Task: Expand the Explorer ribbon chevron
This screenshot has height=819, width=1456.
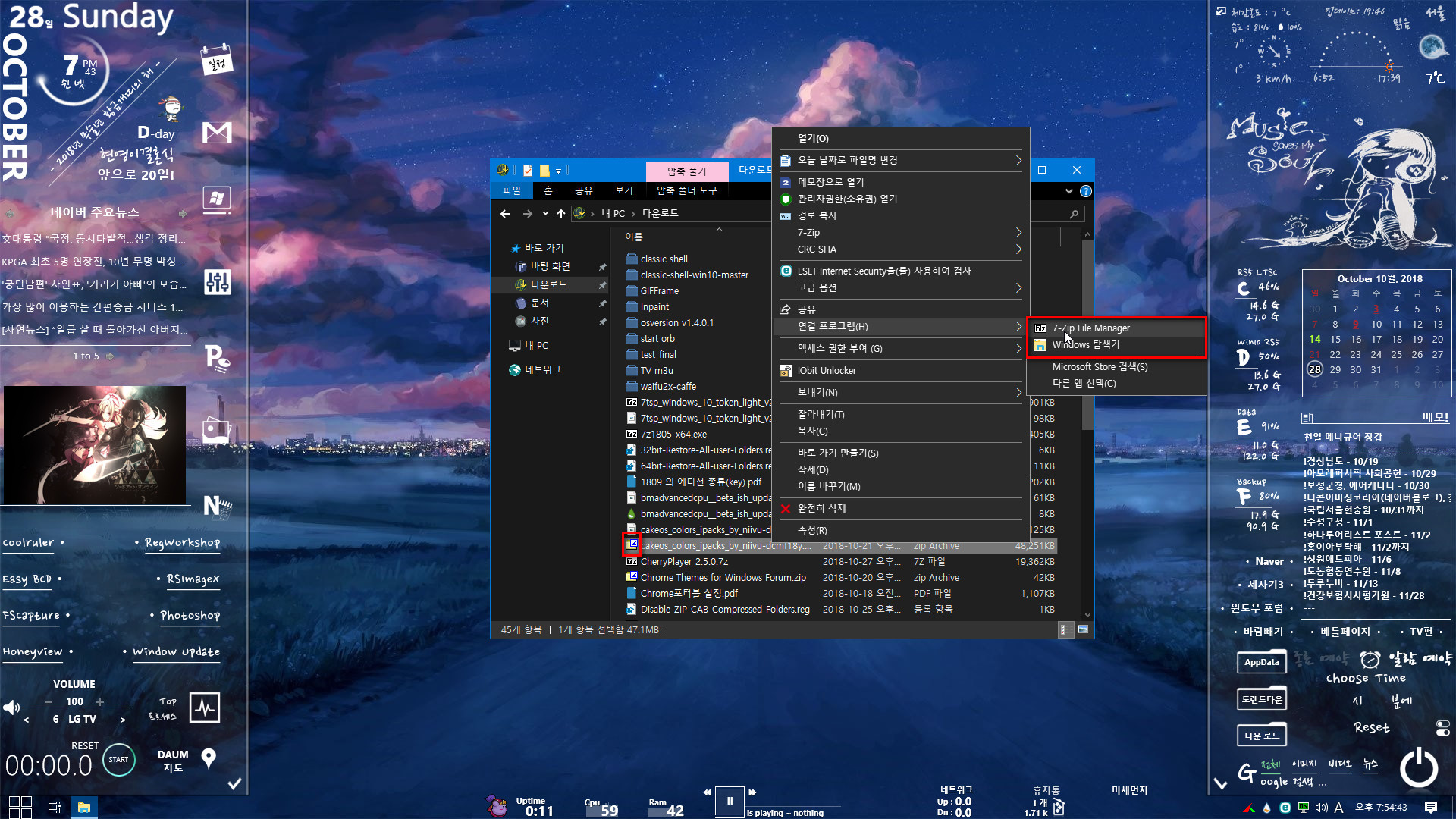Action: [x=1069, y=192]
